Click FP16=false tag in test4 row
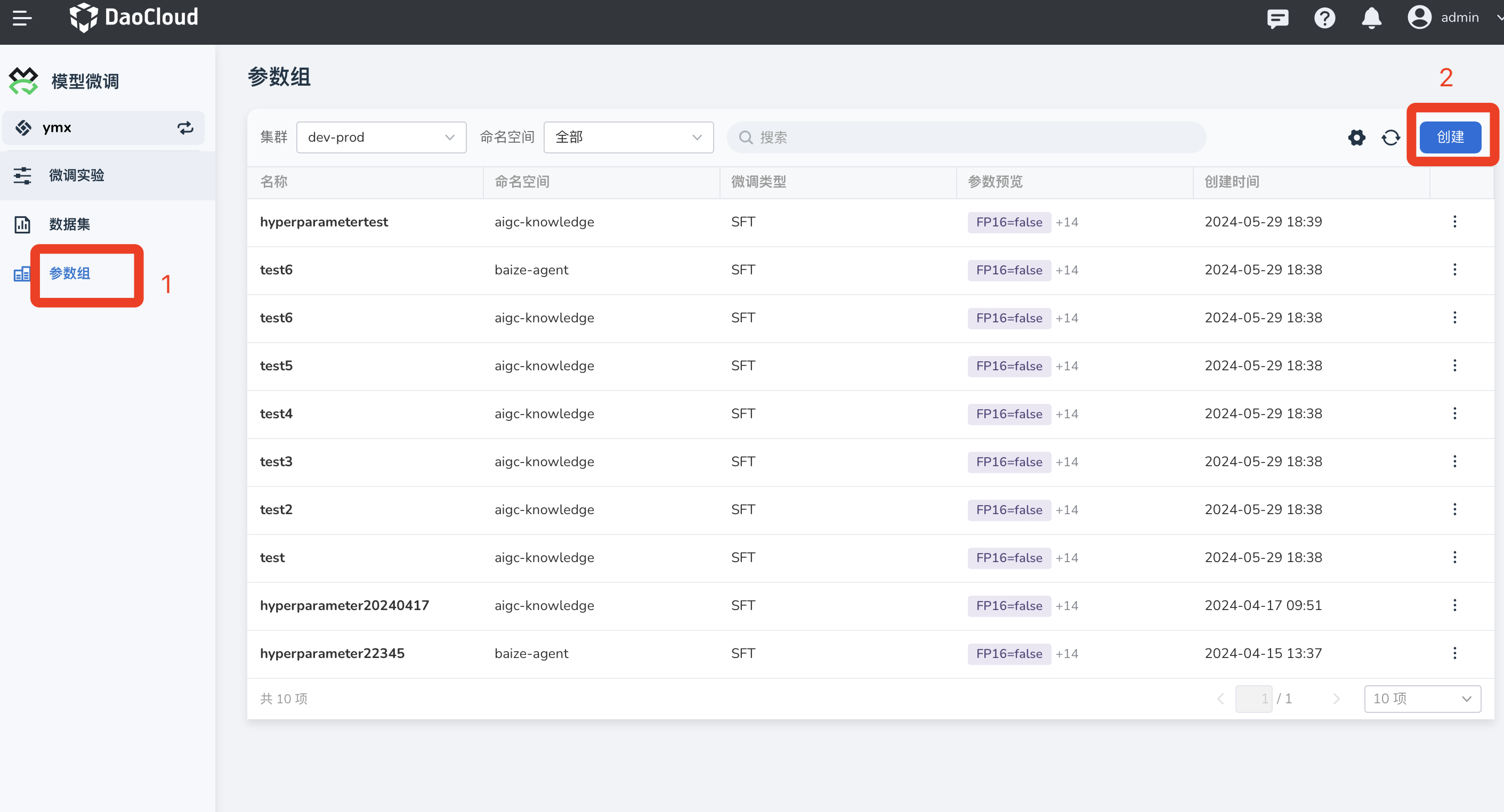The image size is (1504, 812). (1009, 415)
